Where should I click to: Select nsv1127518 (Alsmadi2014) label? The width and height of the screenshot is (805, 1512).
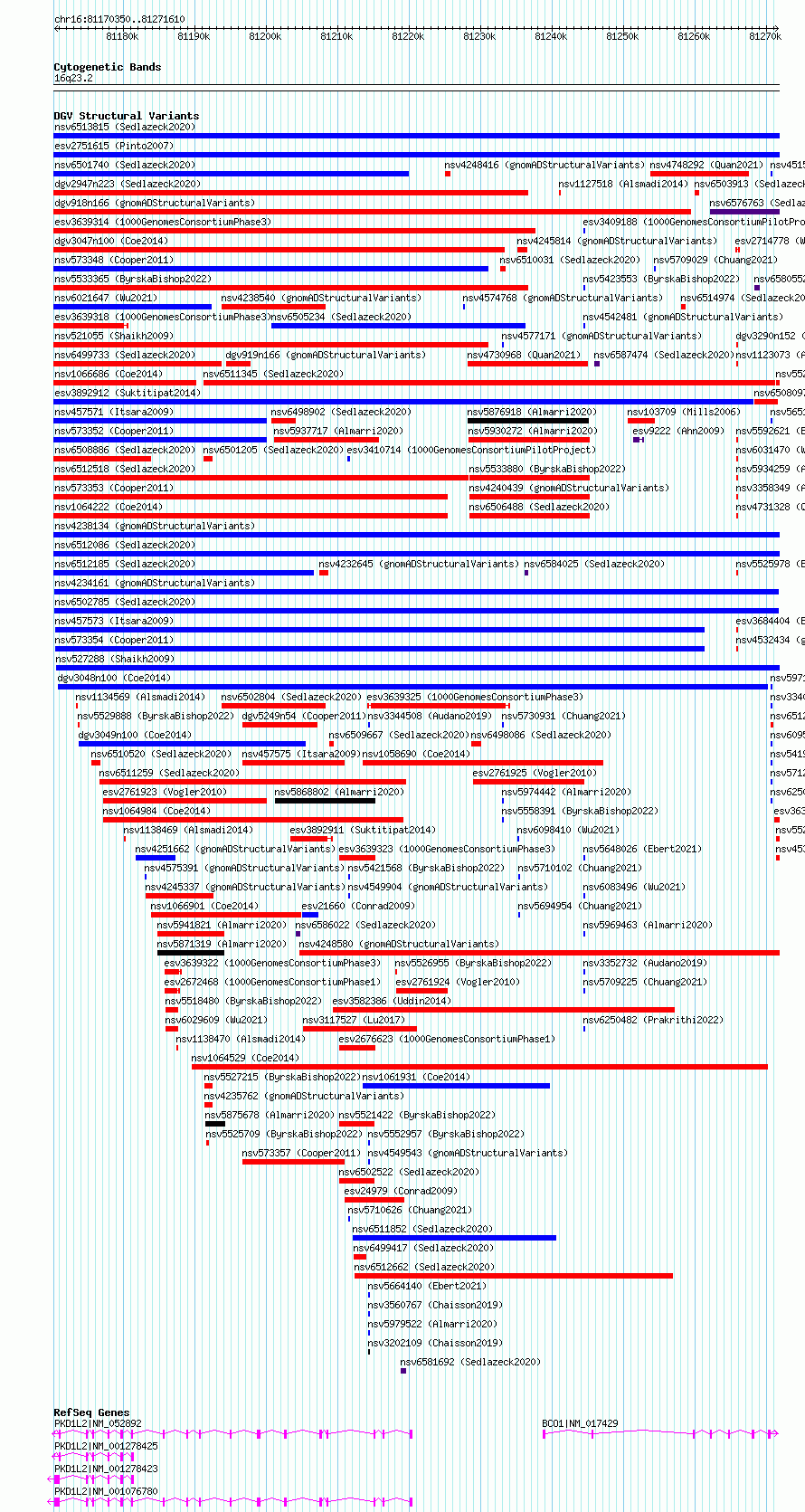point(623,185)
